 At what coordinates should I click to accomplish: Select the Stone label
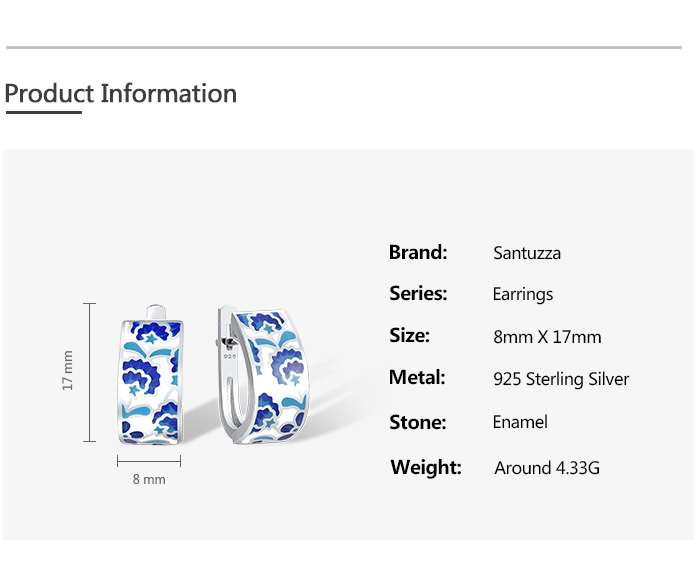pyautogui.click(x=418, y=422)
